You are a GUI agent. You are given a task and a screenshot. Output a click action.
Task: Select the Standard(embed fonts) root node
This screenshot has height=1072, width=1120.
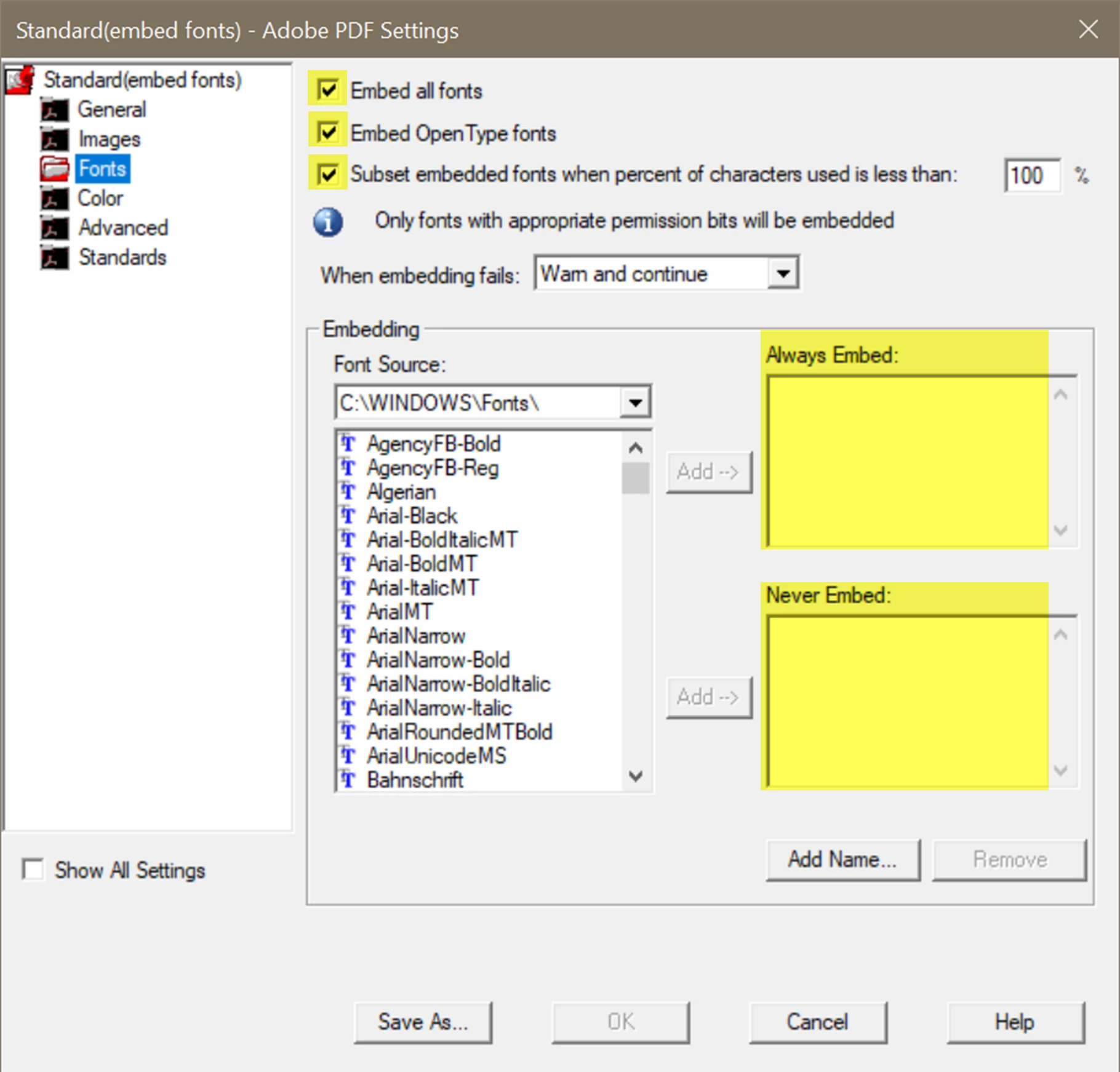click(142, 81)
